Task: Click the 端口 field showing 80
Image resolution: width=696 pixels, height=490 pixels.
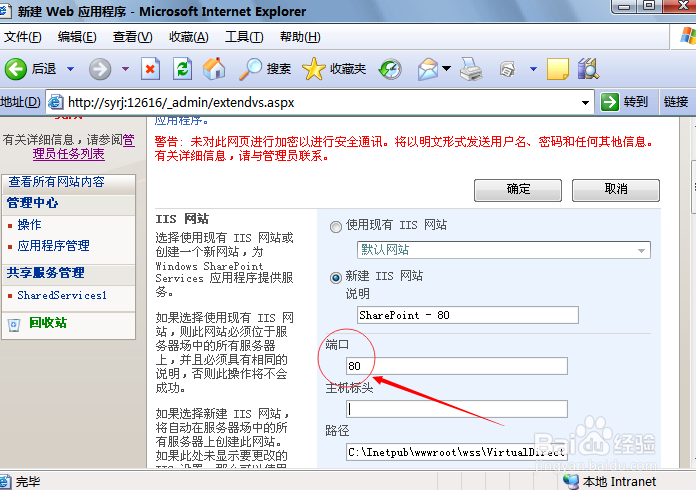Action: pyautogui.click(x=457, y=366)
